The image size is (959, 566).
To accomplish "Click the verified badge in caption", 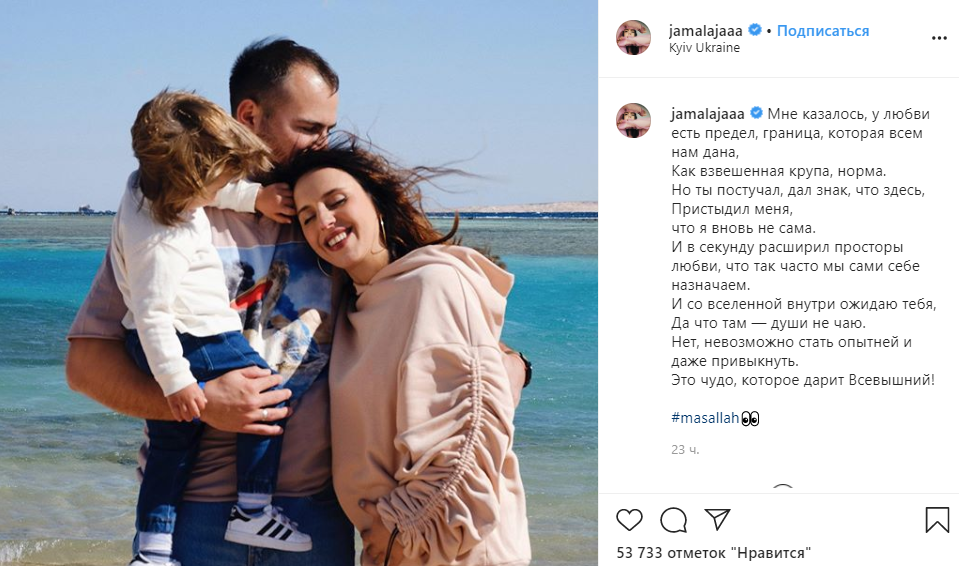I will click(756, 113).
